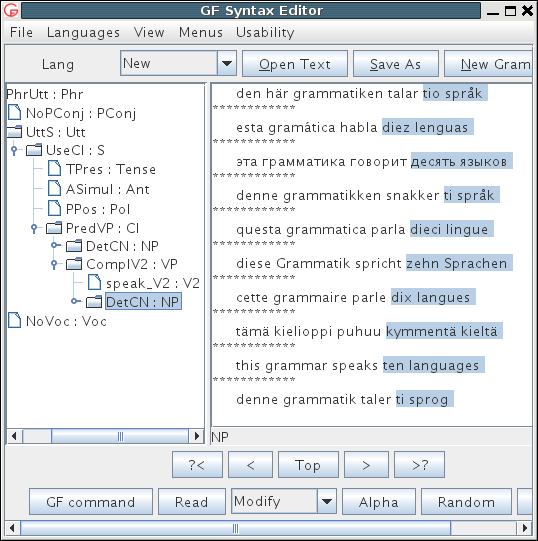Open the Usability menu

pos(265,32)
